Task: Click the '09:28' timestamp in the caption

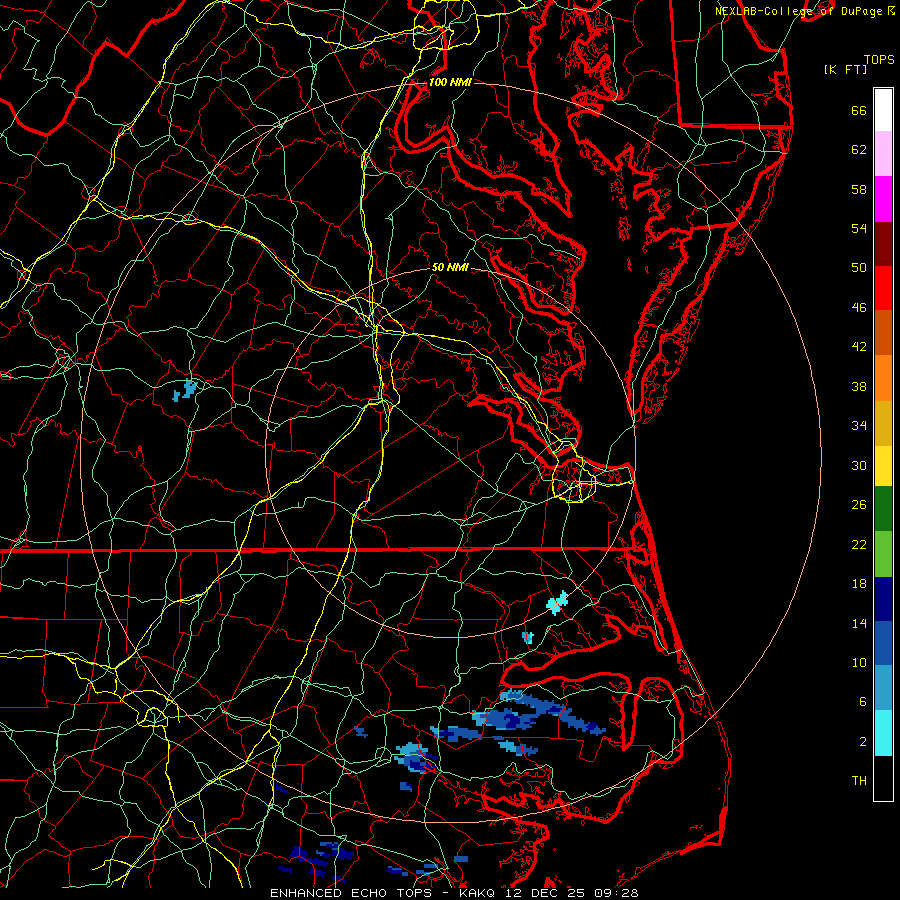Action: pyautogui.click(x=616, y=893)
